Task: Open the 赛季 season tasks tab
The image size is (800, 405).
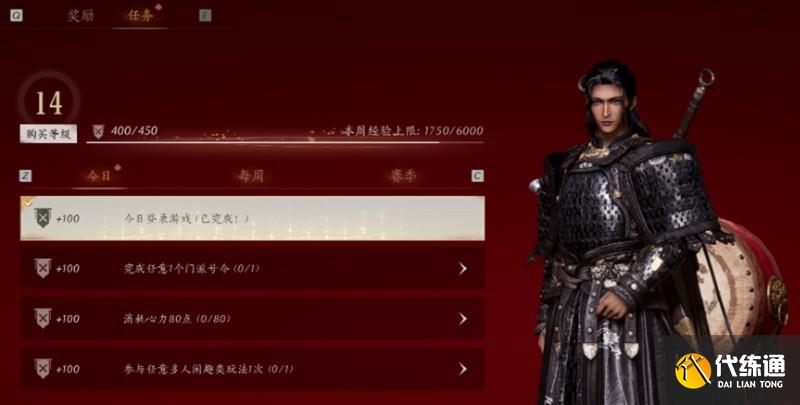Action: pyautogui.click(x=403, y=176)
